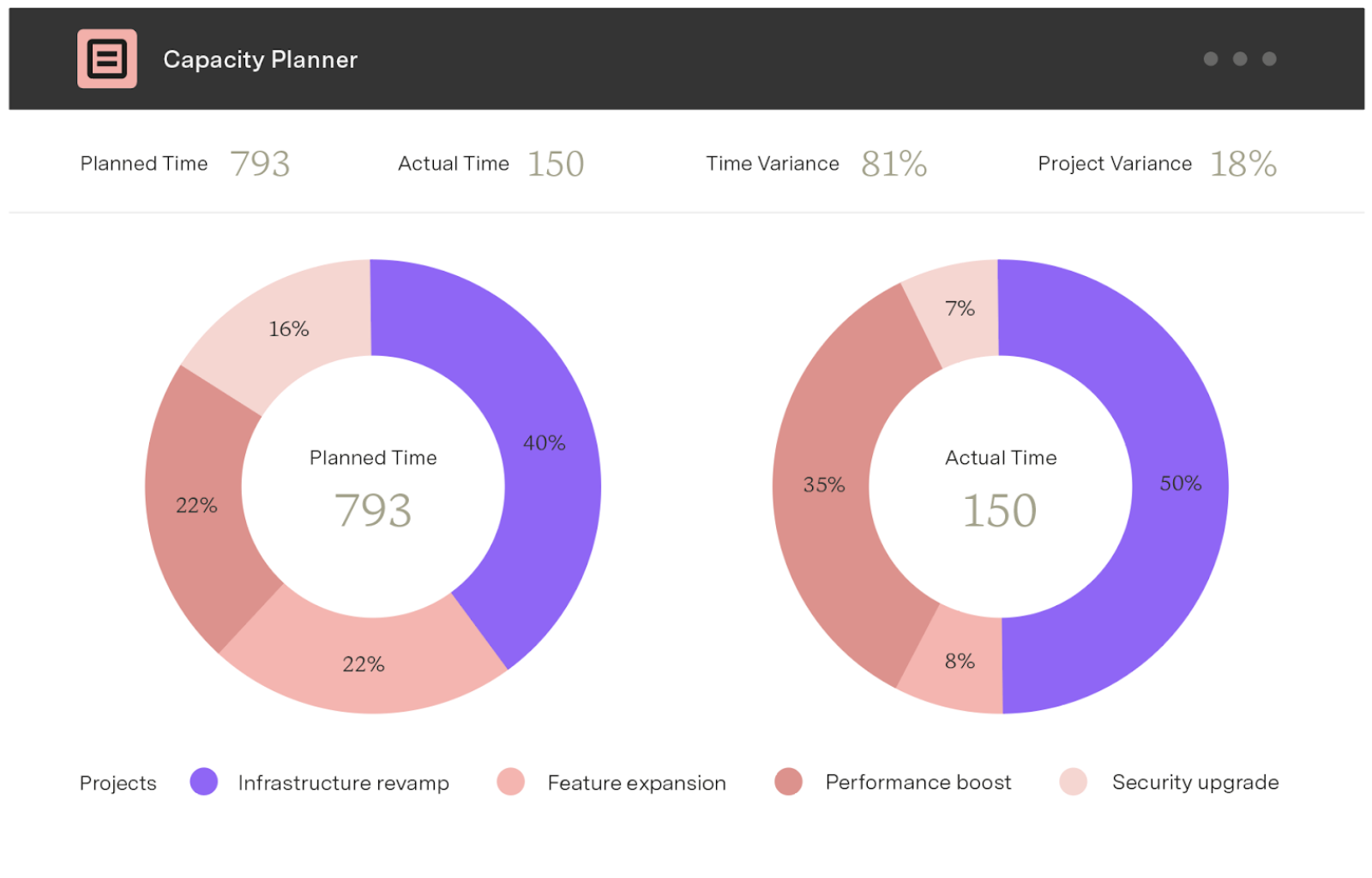Click the Security upgrade legend dot
This screenshot has height=878, width=1372.
coord(1073,782)
